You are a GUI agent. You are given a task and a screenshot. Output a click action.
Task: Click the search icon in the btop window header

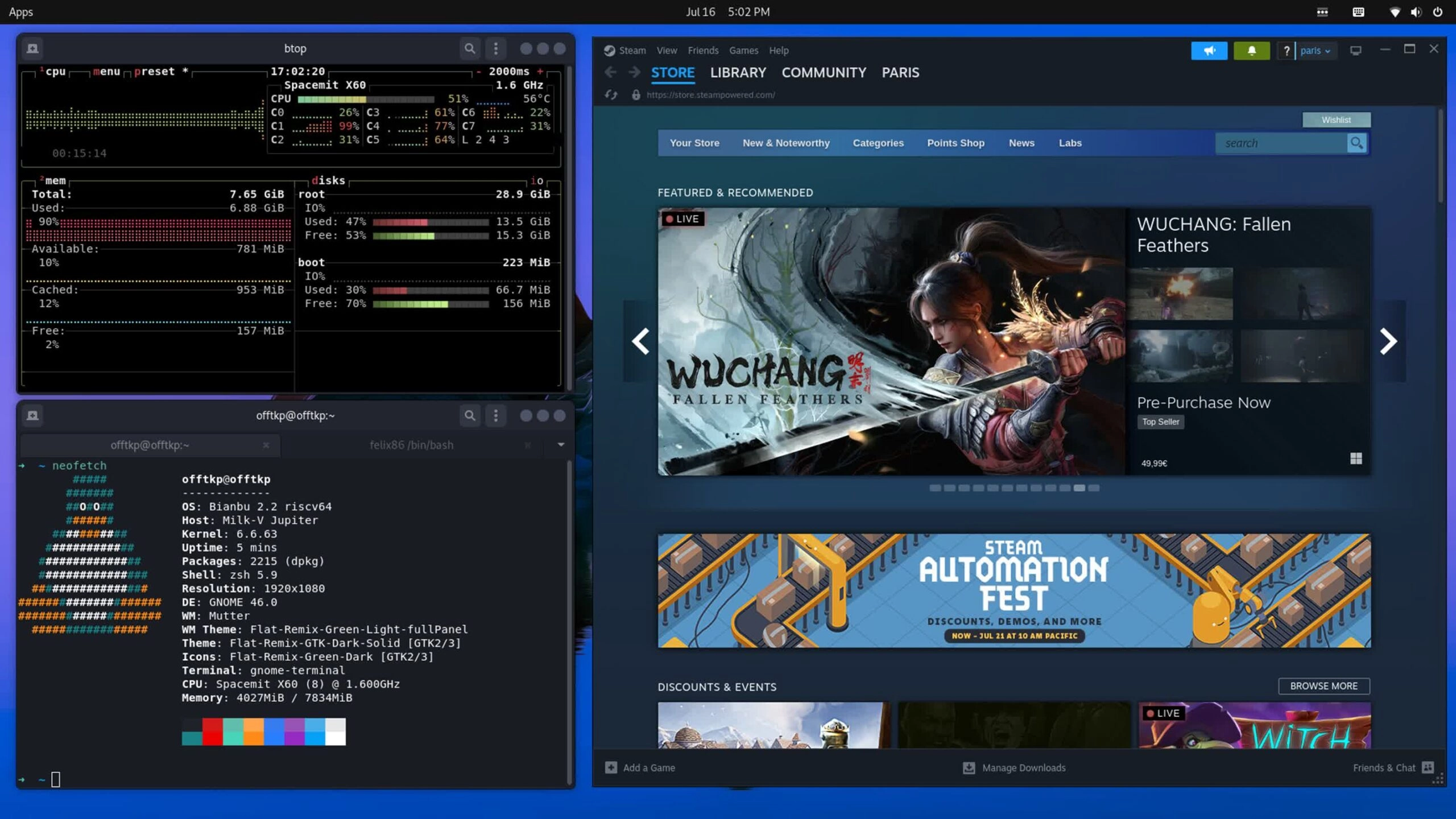pos(470,49)
